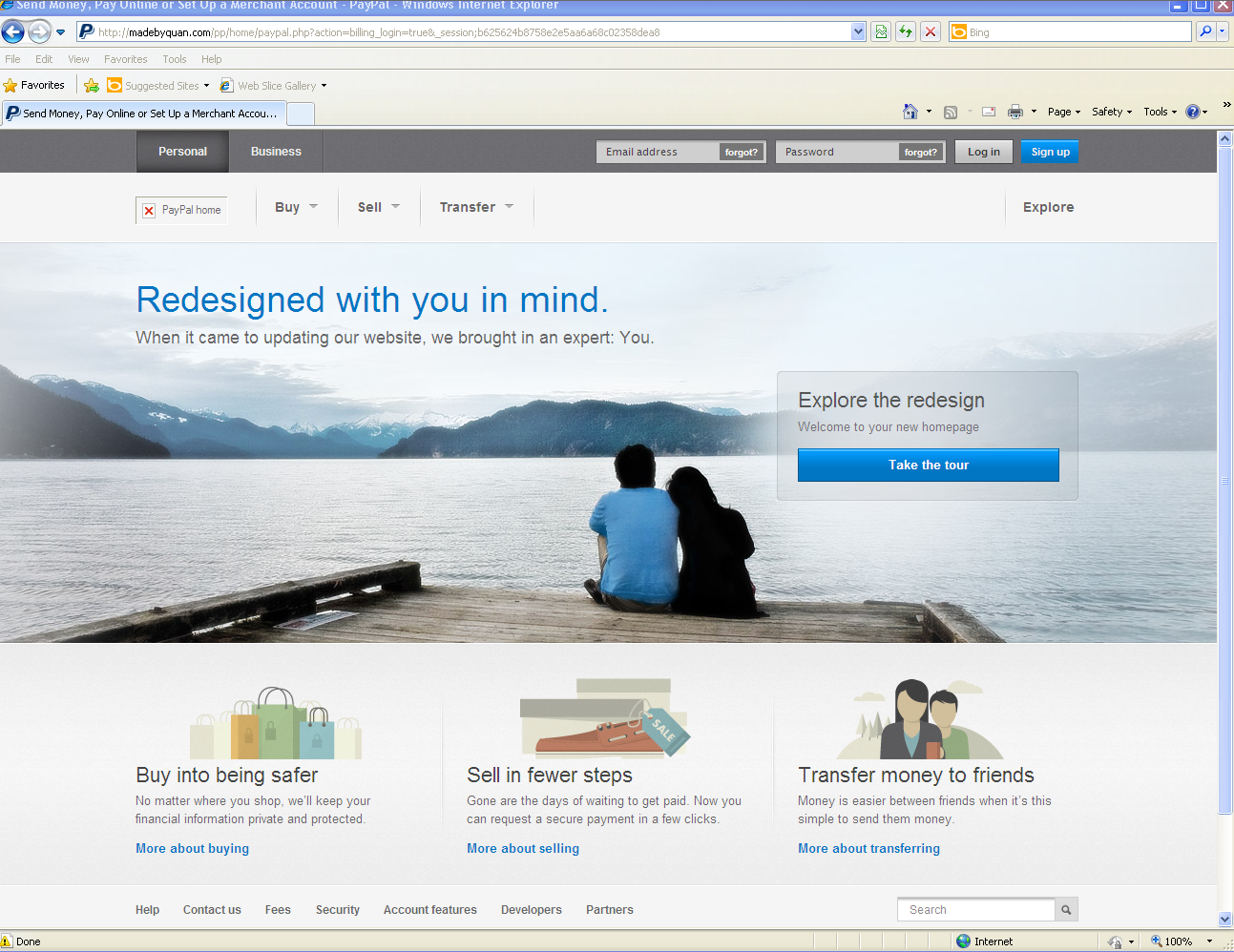
Task: Open the File menu
Action: tap(12, 59)
